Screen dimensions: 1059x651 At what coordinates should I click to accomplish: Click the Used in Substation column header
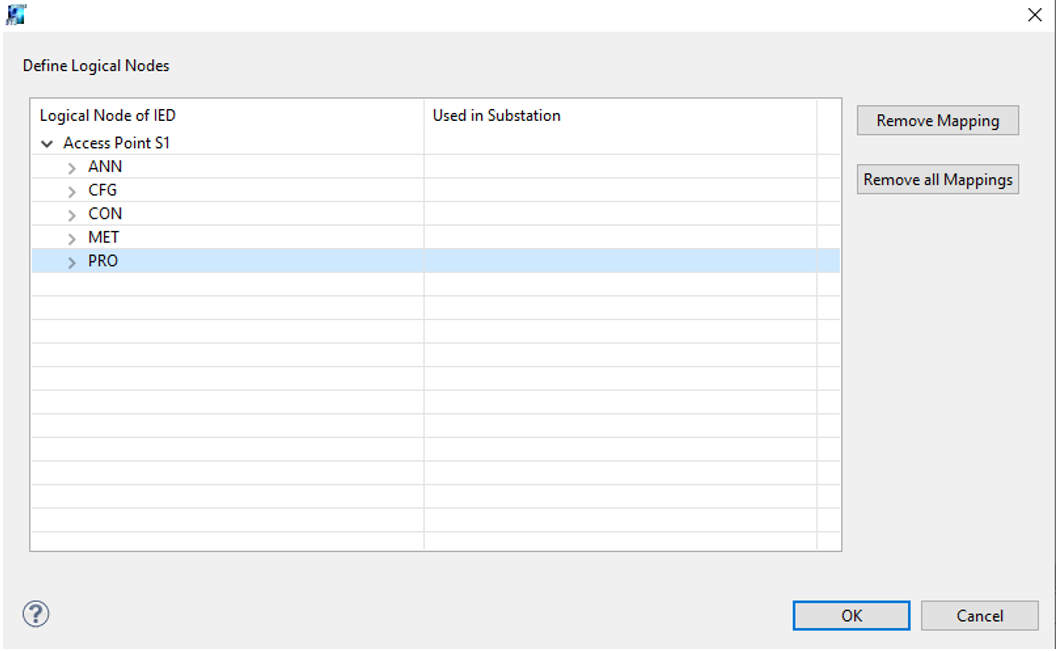[x=496, y=116]
